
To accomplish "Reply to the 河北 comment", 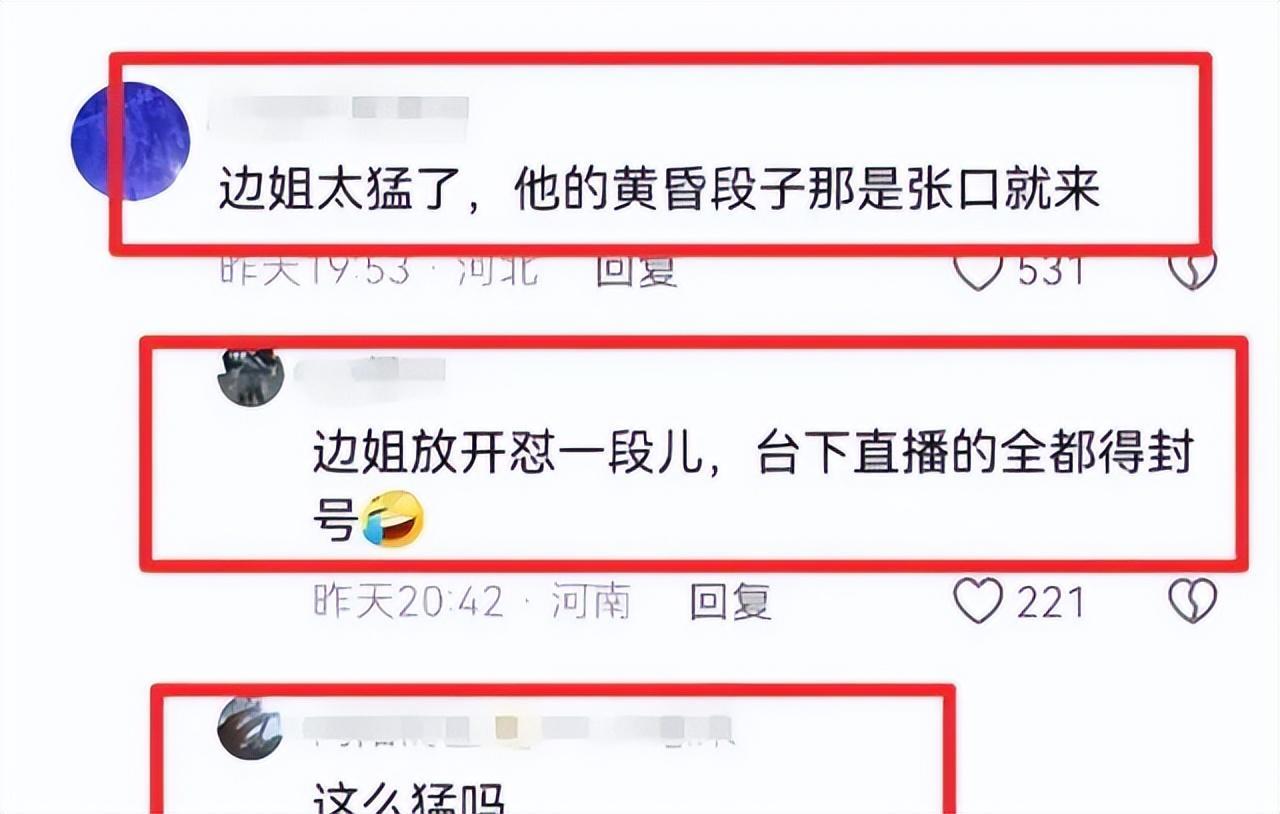I will pyautogui.click(x=637, y=270).
